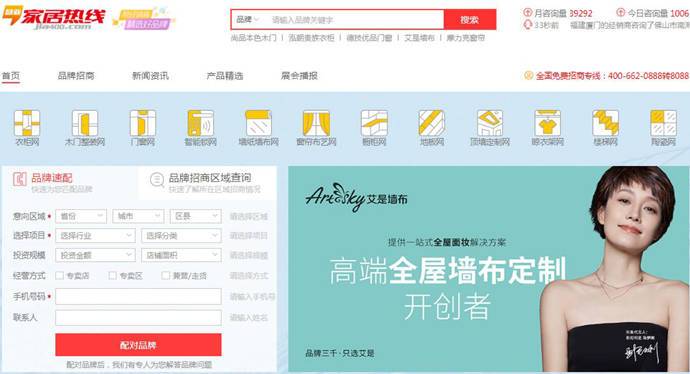Click the magnifier icon for 品牌招商区域查询
Screen dimensions: 690x374
point(157,180)
